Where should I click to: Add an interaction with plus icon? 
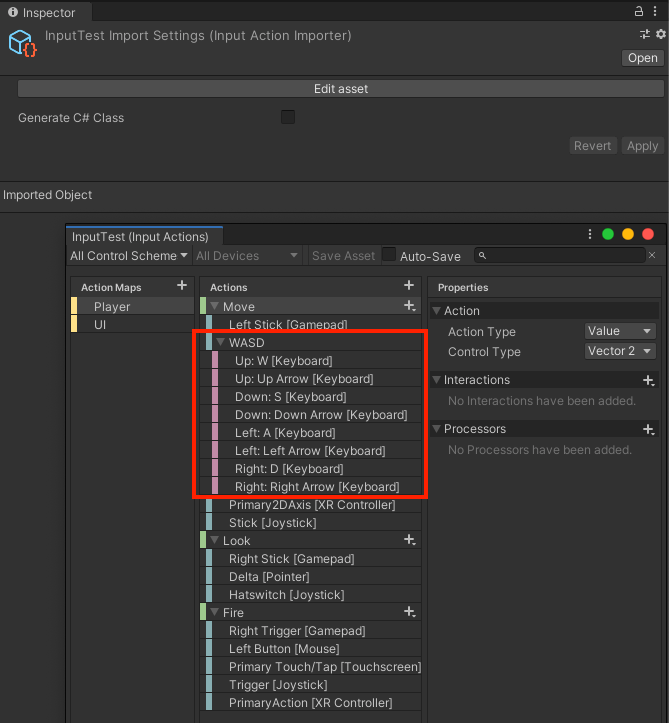tap(649, 380)
